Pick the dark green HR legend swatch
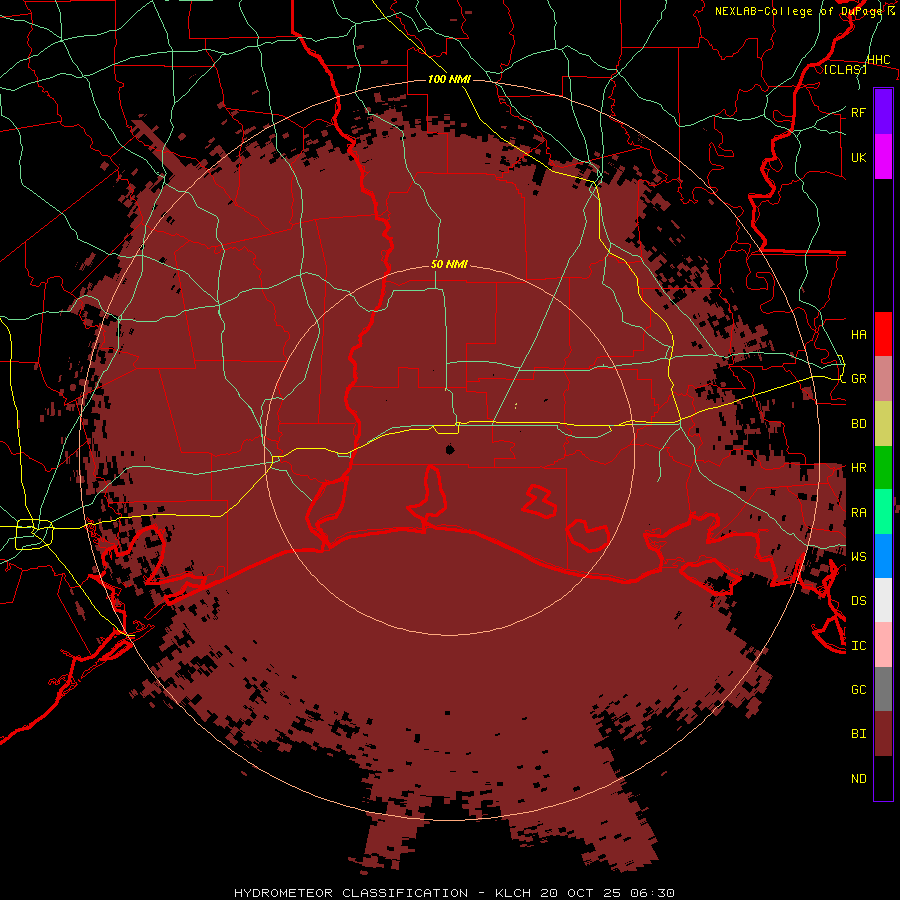The height and width of the screenshot is (900, 900). point(883,467)
